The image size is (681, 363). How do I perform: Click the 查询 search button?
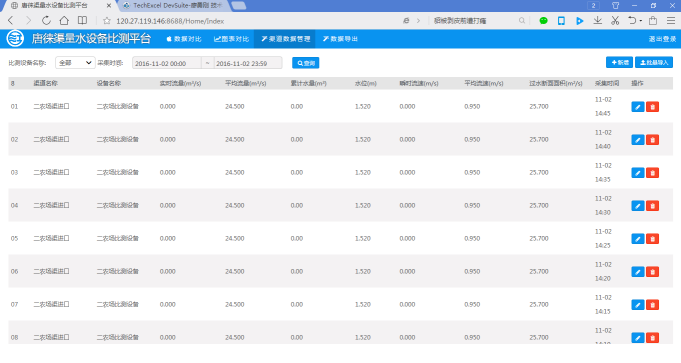click(306, 63)
